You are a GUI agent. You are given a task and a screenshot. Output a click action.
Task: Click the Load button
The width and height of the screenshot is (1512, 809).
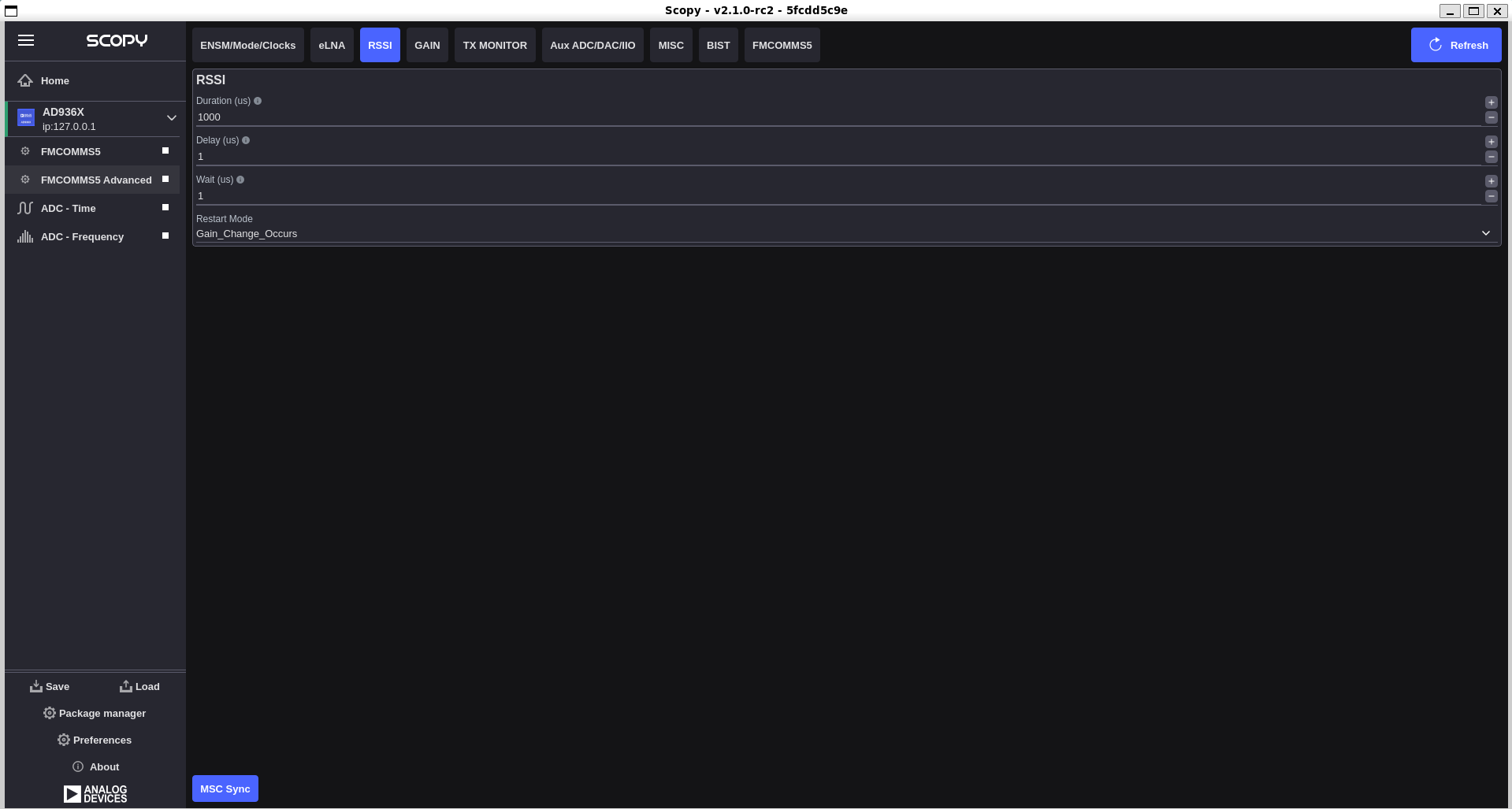[139, 686]
